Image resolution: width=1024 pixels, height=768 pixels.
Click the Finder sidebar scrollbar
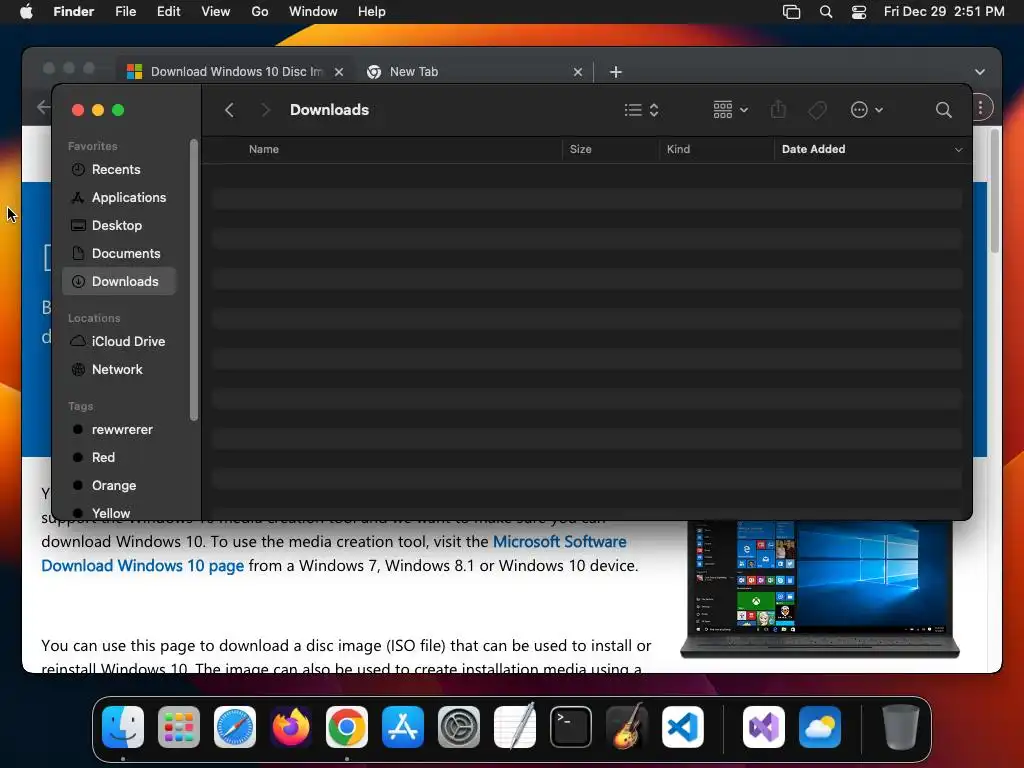click(193, 280)
